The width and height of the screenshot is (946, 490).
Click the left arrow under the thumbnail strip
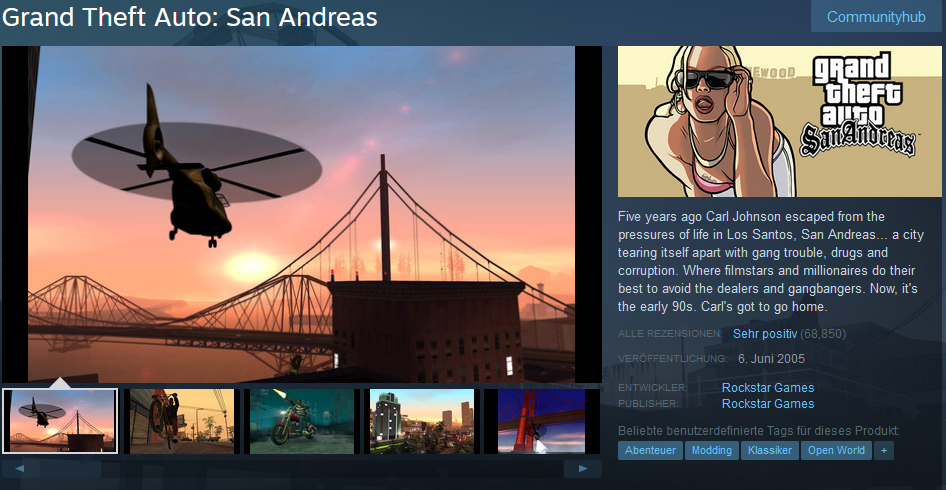pos(21,469)
